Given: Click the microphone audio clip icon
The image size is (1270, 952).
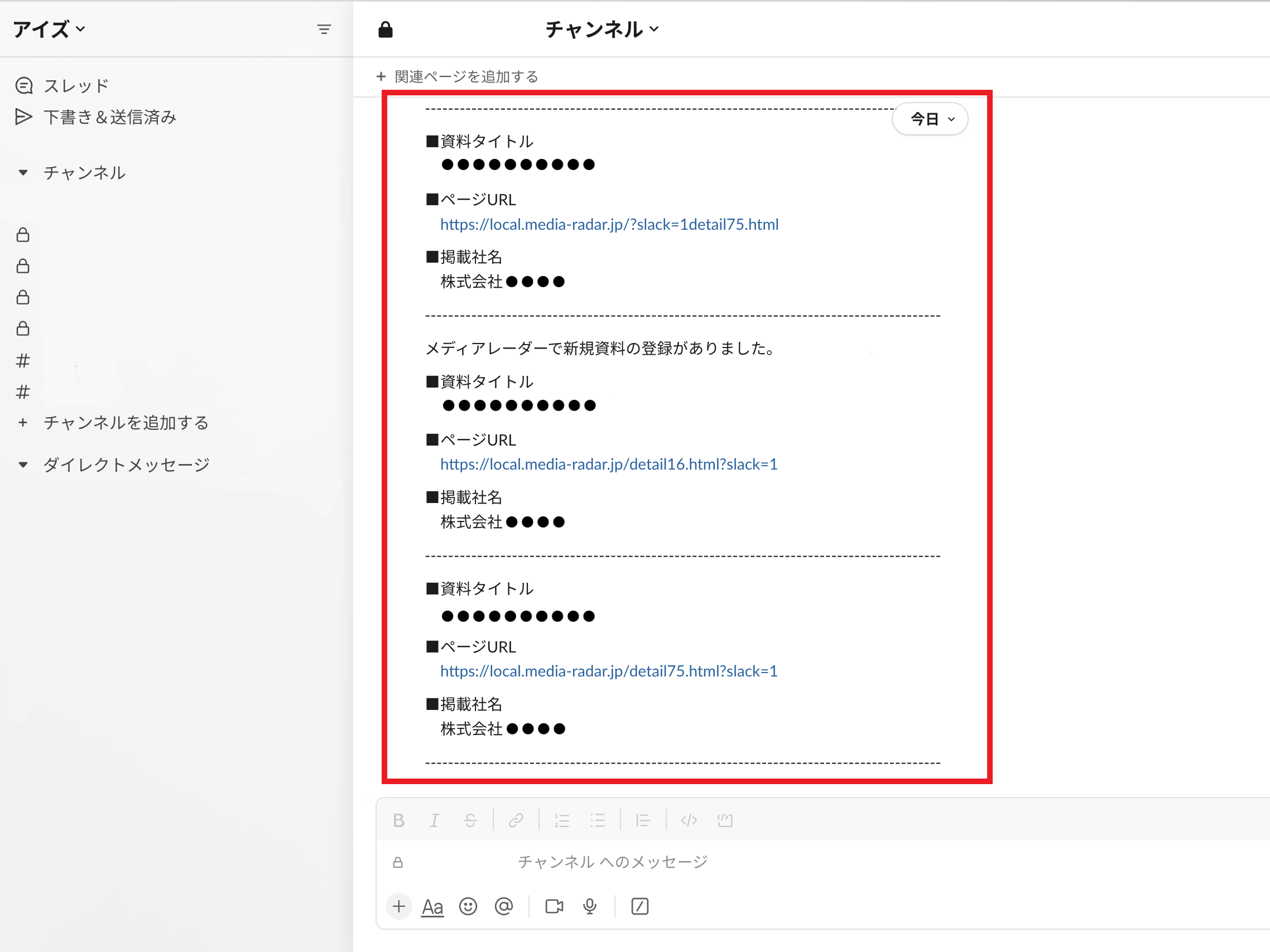Looking at the screenshot, I should (590, 906).
